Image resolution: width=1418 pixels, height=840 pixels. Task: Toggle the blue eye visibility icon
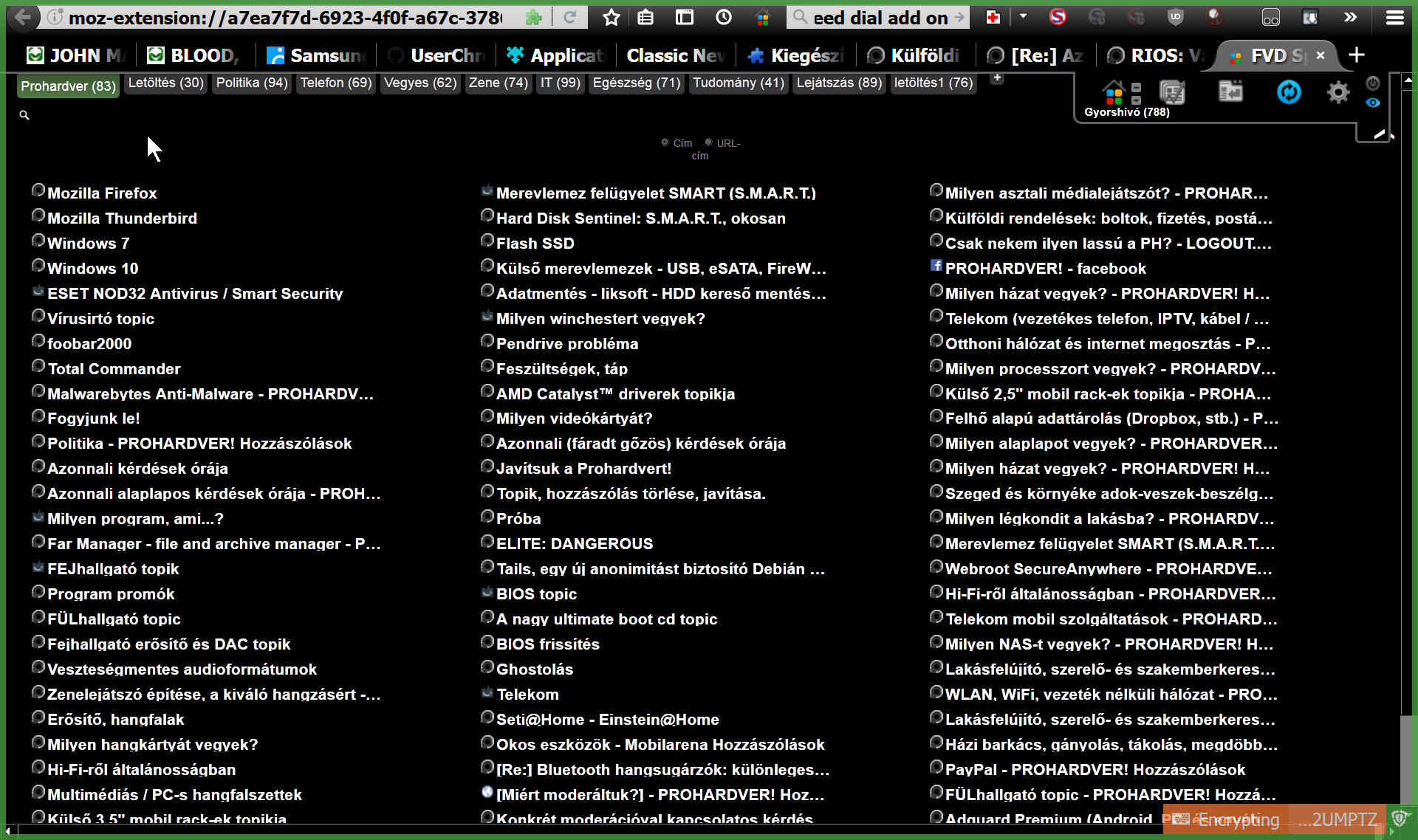[1373, 103]
